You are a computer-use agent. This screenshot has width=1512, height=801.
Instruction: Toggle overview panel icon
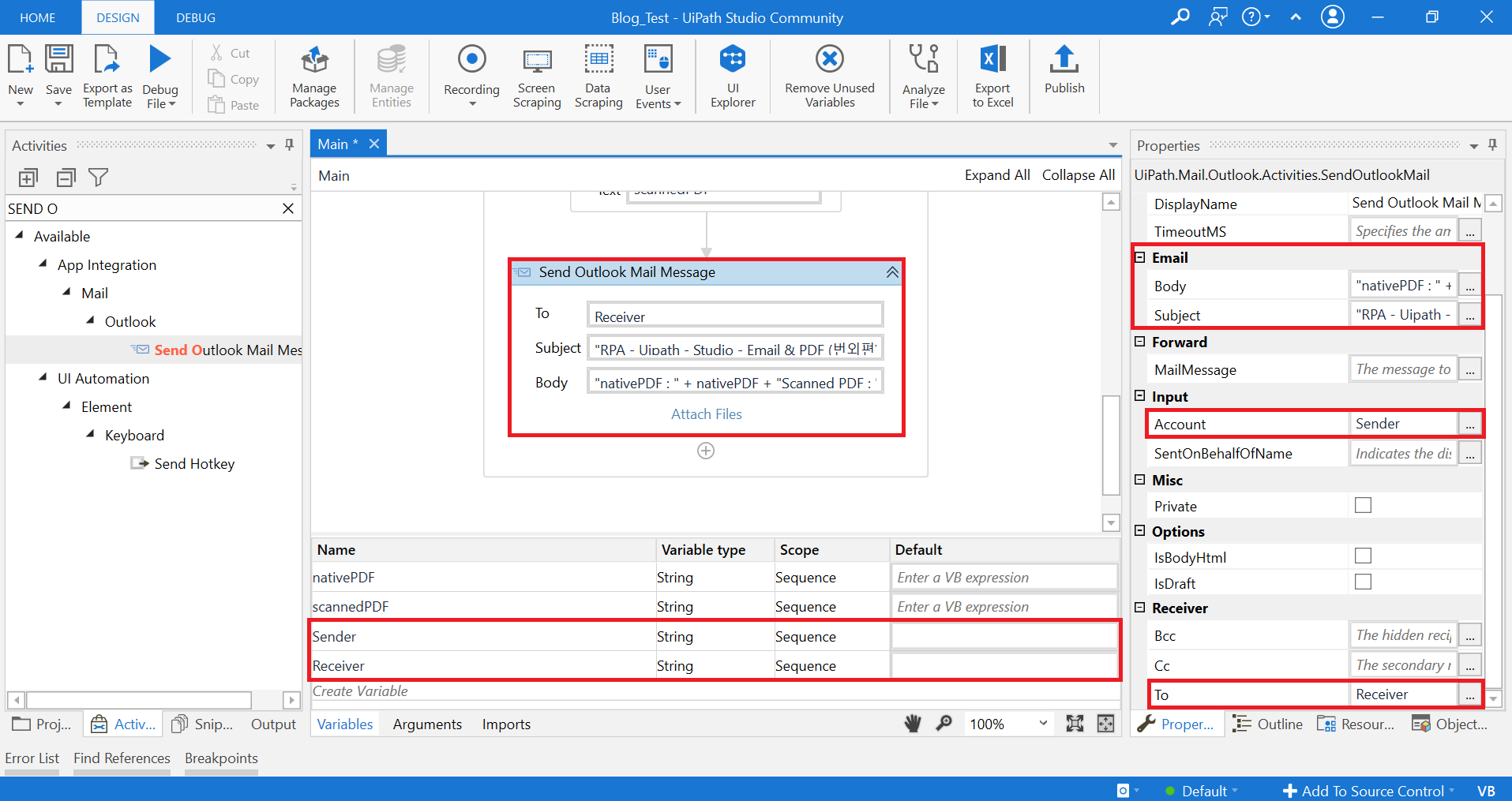1105,724
